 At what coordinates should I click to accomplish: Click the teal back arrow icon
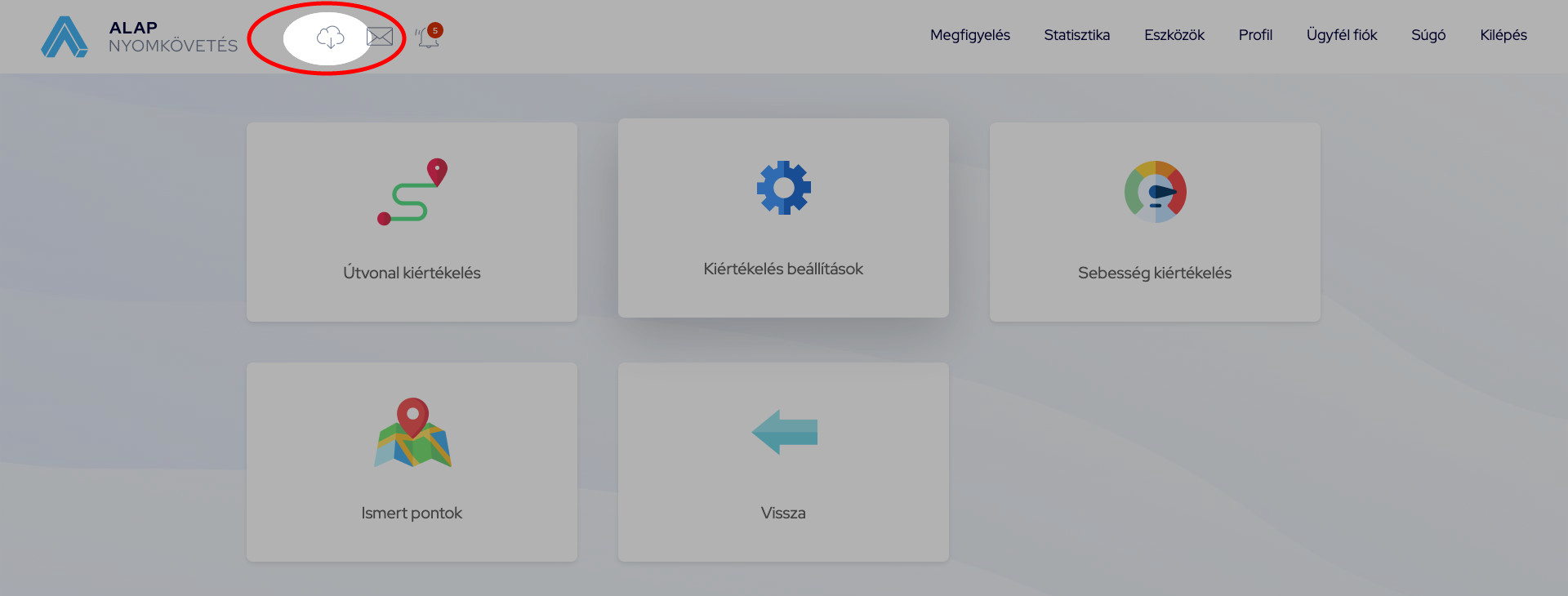(x=784, y=432)
